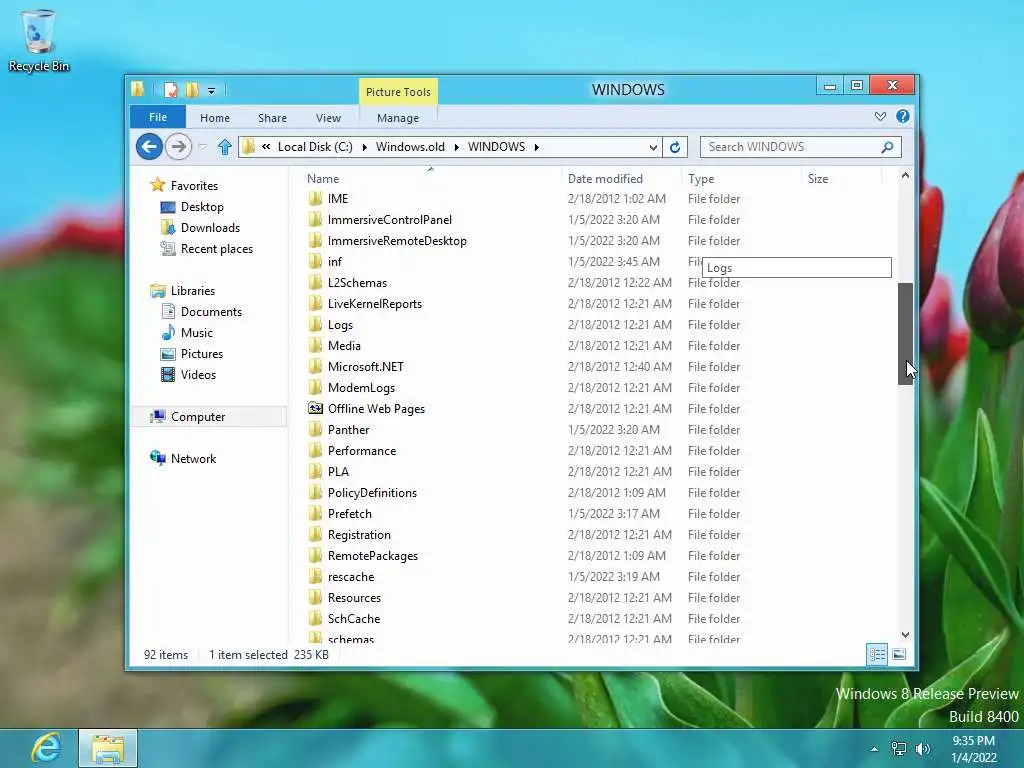Open the File tab
The image size is (1024, 768).
[x=158, y=117]
